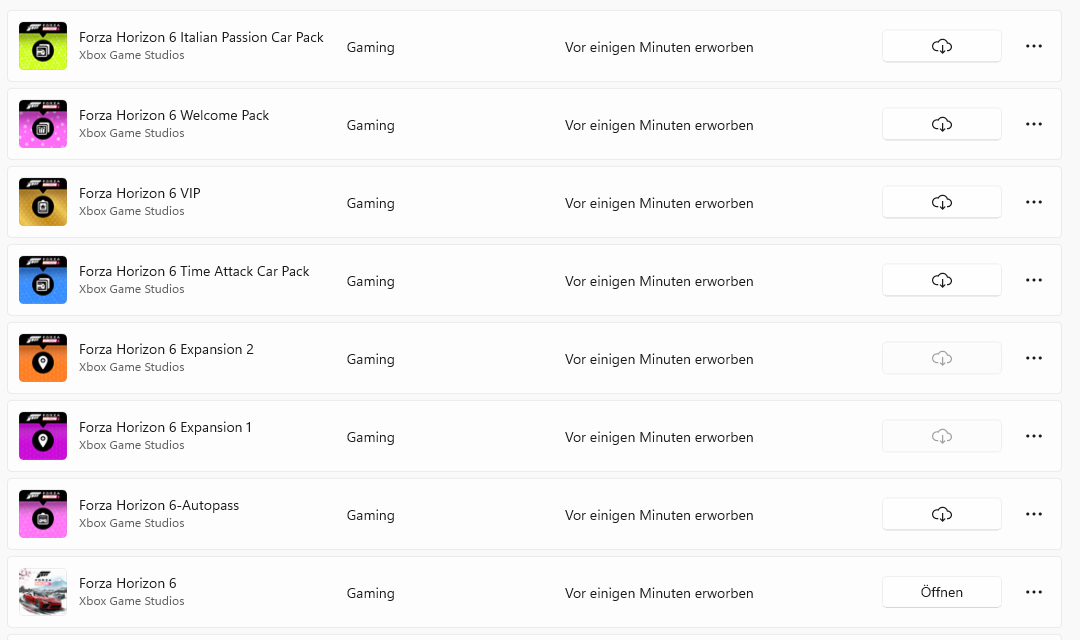Download Forza Horizon 6 Italian Passion Car Pack
Screen dimensions: 1080x640
941,46
